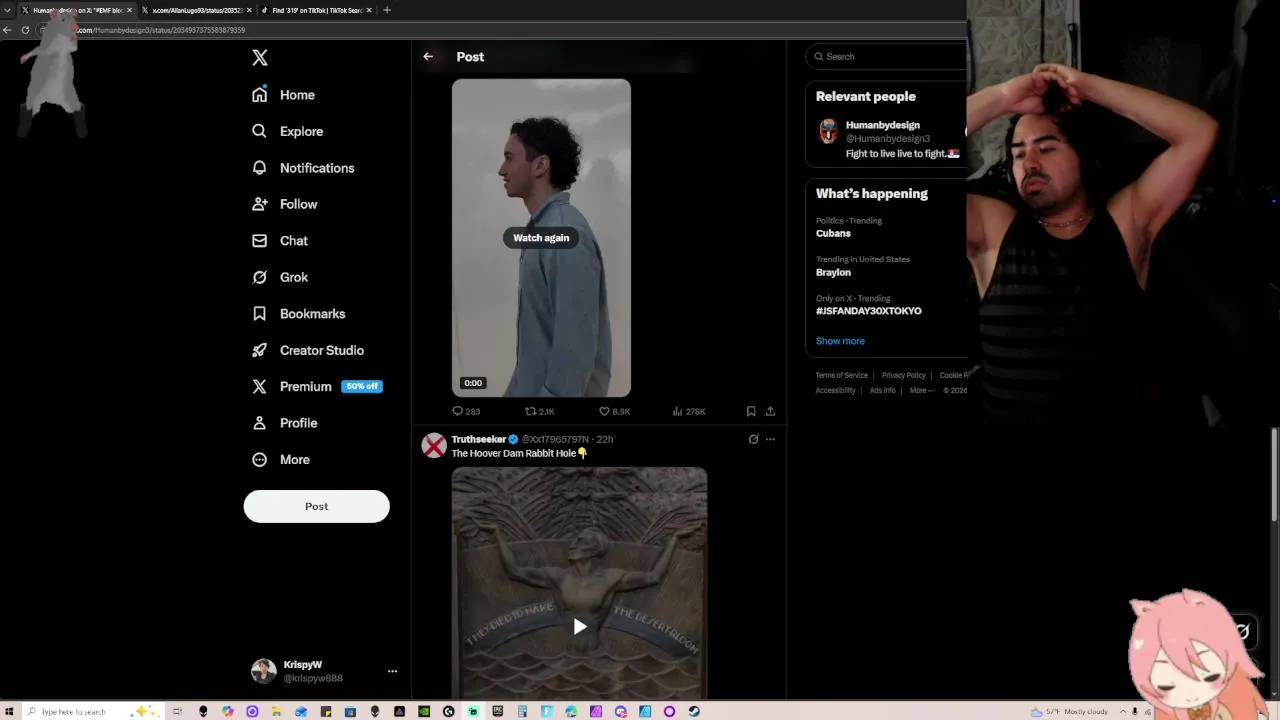
Task: Open the browser tab search dropdown
Action: tap(8, 10)
